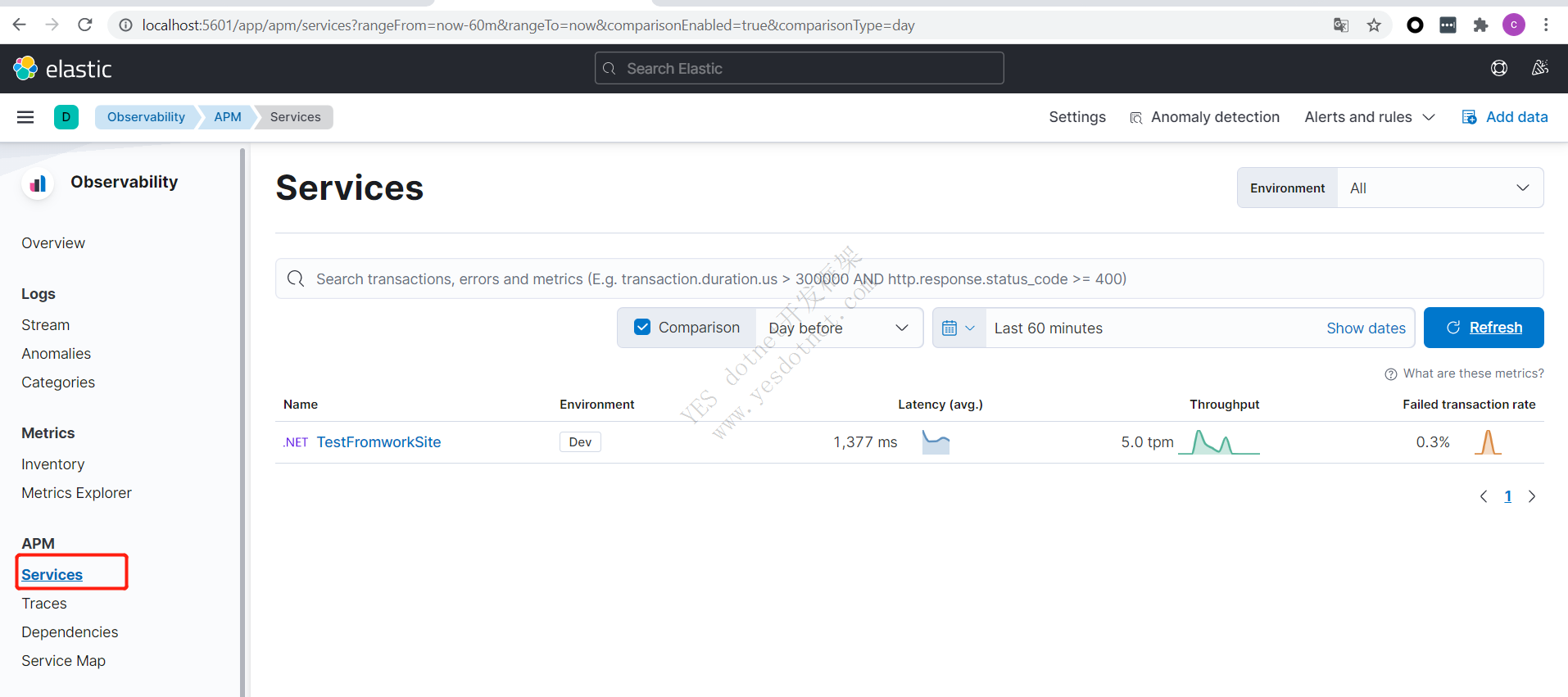This screenshot has height=697, width=1568.
Task: Open Categories under Logs
Action: pyautogui.click(x=58, y=382)
